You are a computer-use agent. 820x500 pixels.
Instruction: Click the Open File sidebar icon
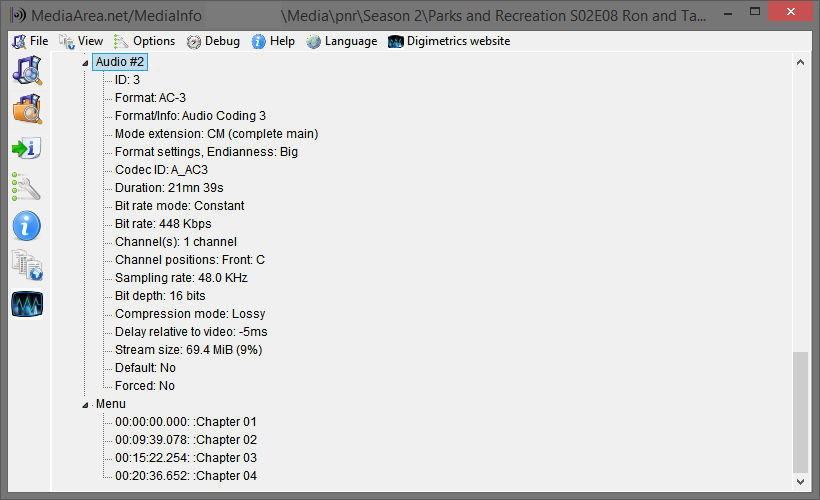27,70
